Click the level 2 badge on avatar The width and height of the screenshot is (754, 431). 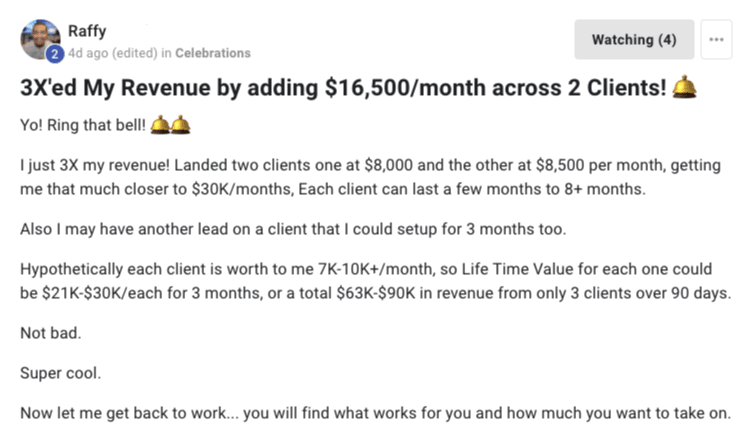pyautogui.click(x=56, y=53)
